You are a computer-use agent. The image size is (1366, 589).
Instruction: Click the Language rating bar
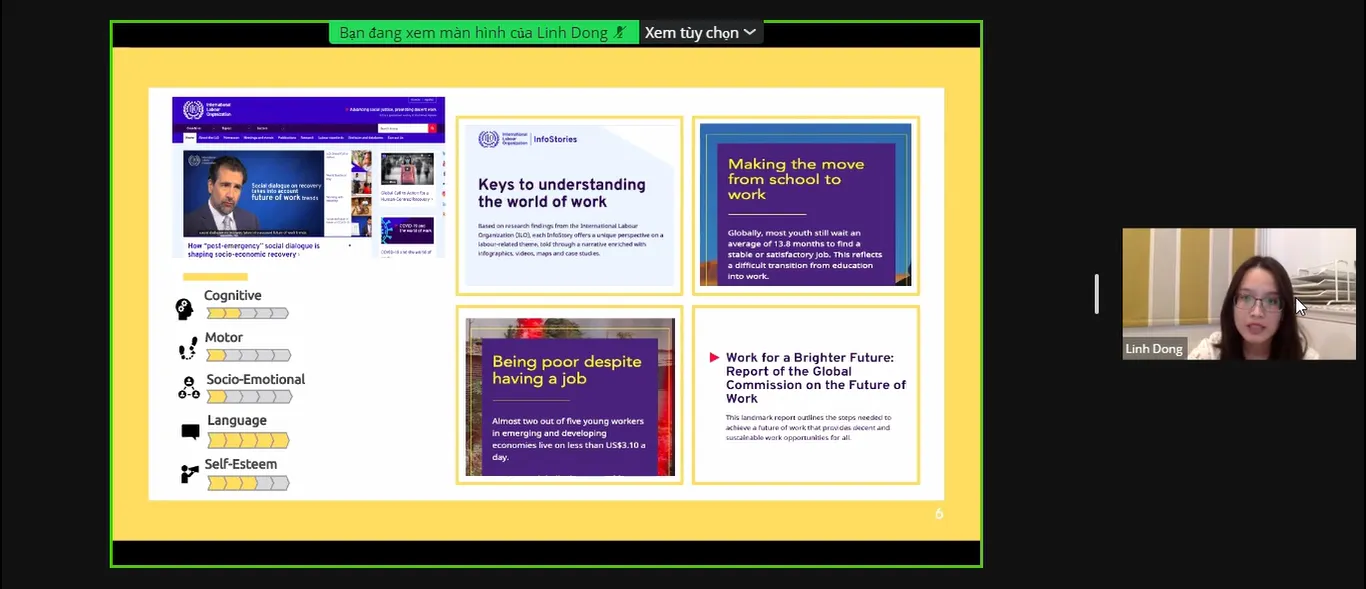(x=248, y=440)
